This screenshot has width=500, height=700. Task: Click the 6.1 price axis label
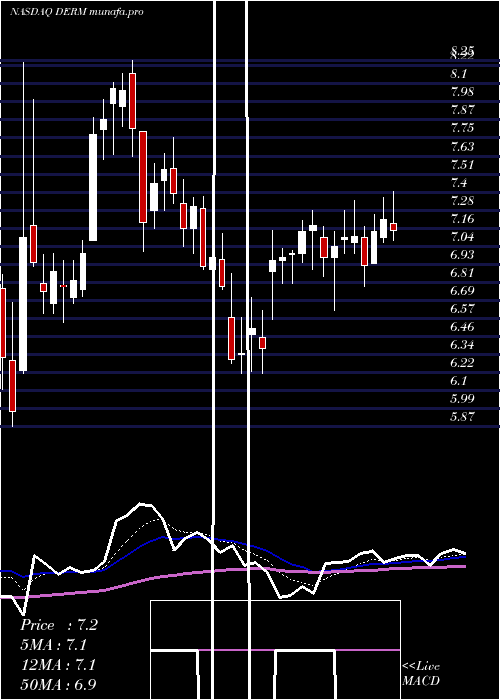coord(459,381)
